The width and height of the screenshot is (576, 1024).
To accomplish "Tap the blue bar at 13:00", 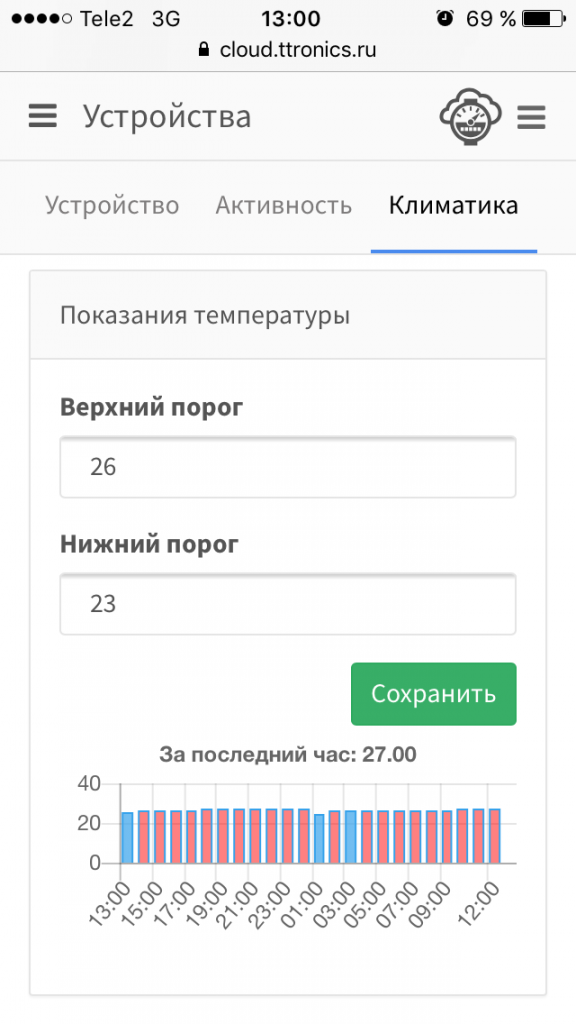I will coord(127,838).
